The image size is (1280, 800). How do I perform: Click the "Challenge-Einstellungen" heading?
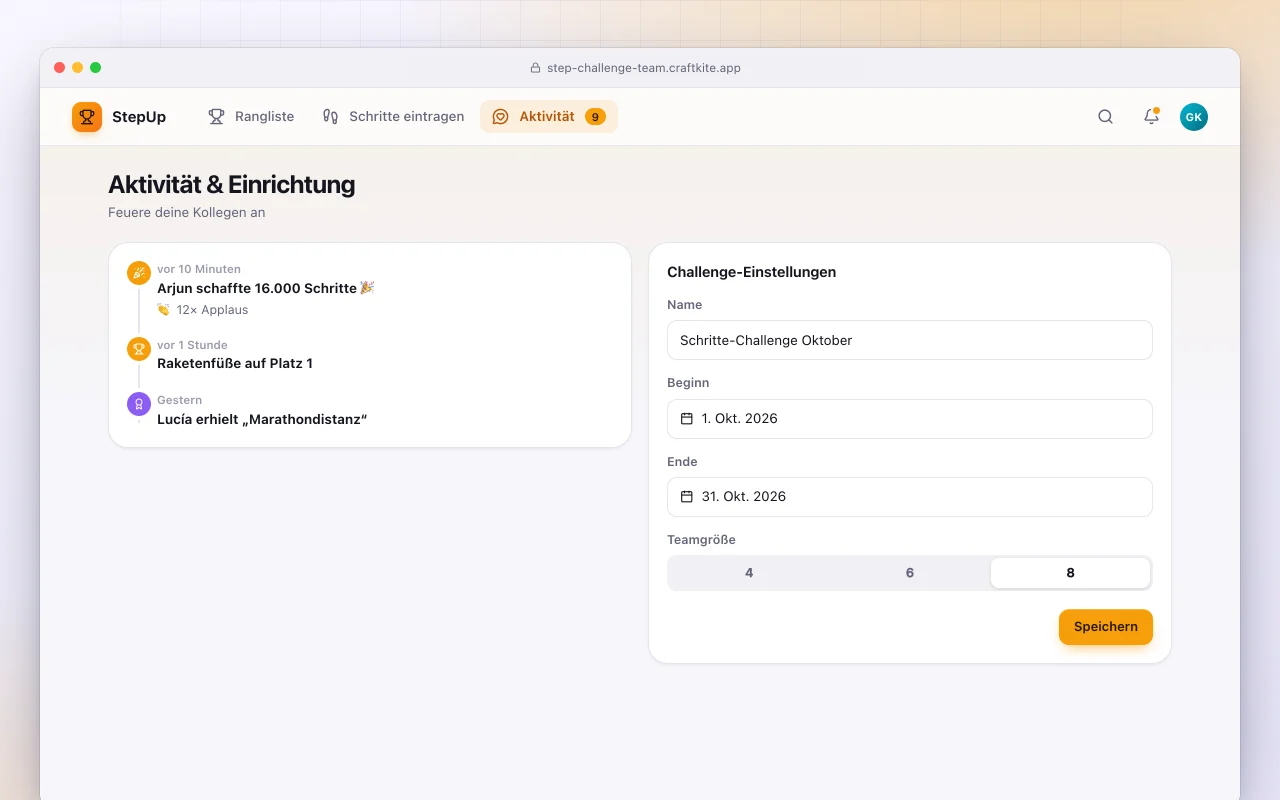(x=752, y=272)
